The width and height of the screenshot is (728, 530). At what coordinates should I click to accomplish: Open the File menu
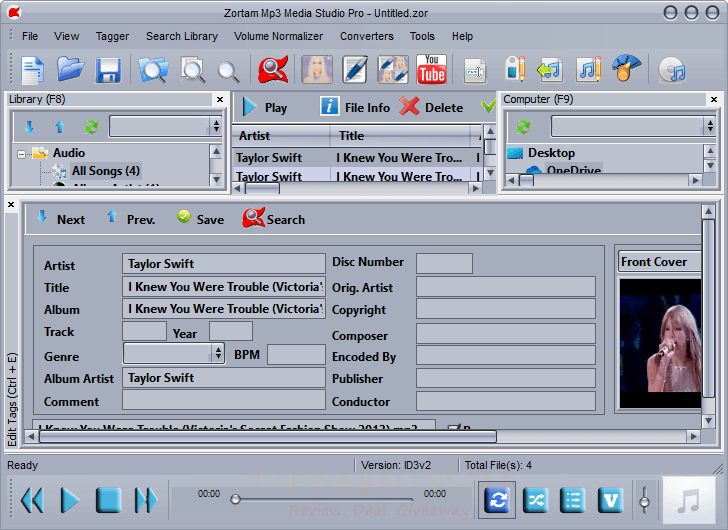tap(30, 36)
